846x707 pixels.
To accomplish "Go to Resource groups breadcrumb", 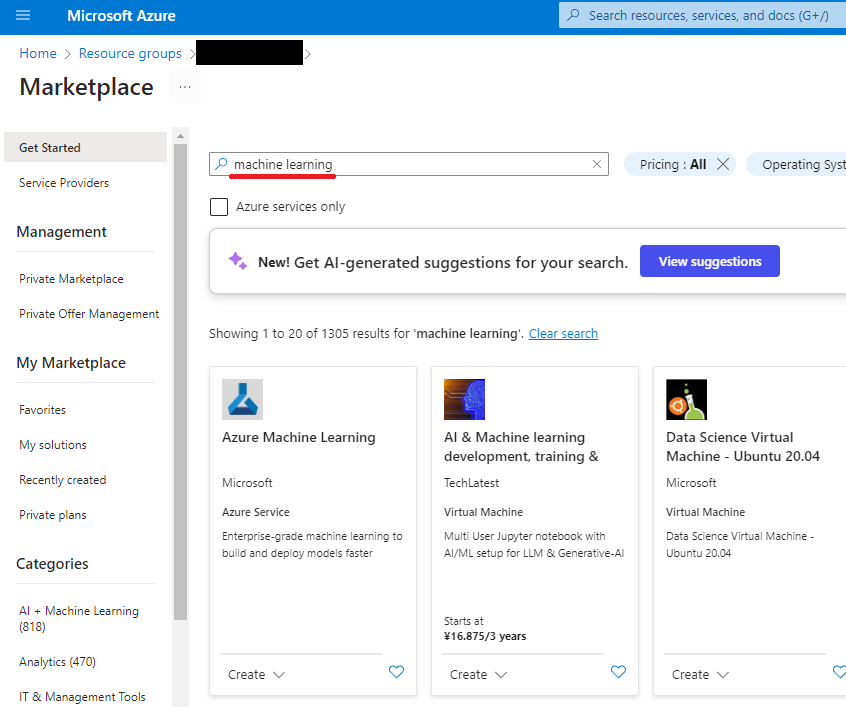I will coord(130,53).
